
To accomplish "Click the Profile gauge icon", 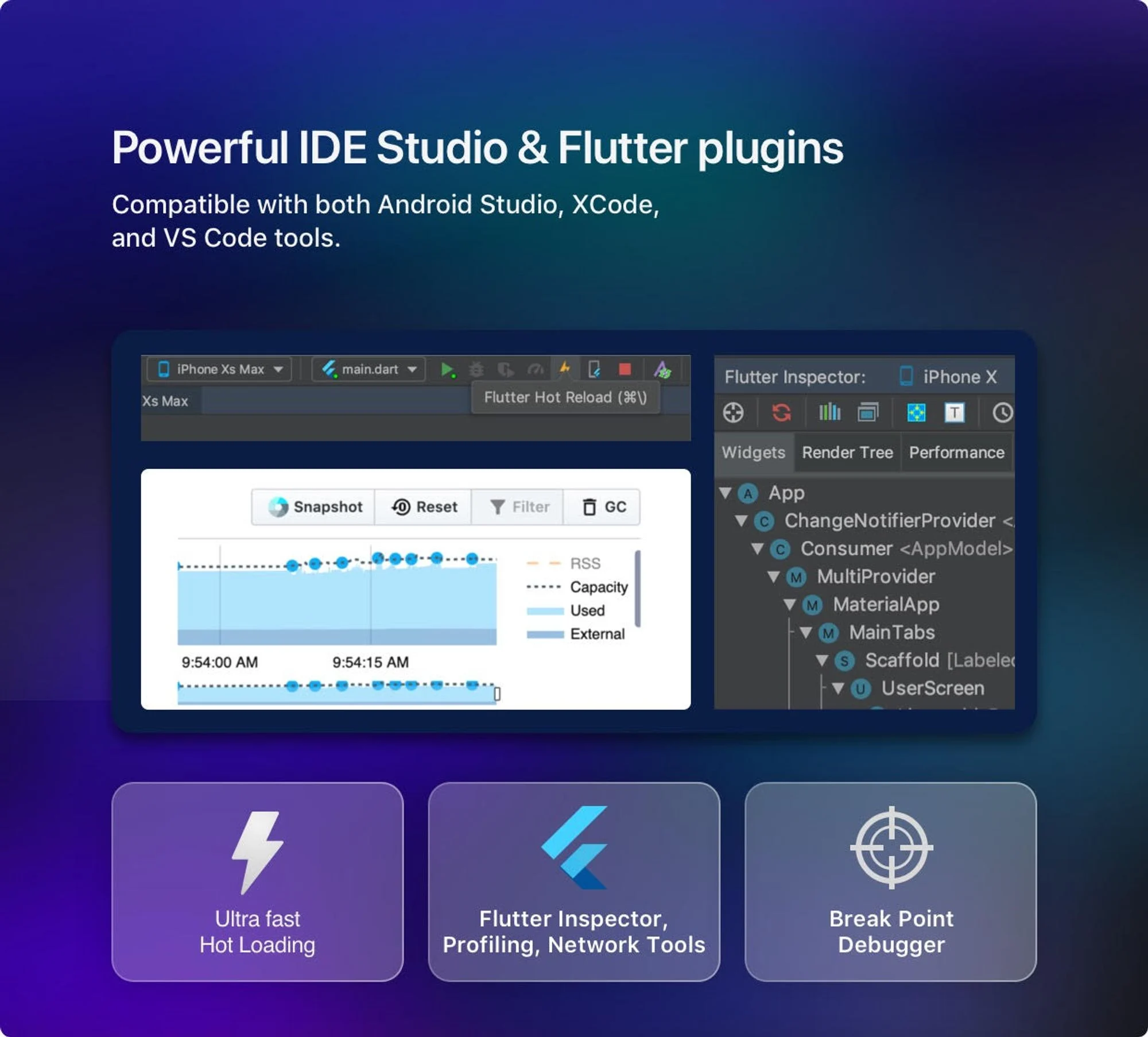I will [536, 369].
